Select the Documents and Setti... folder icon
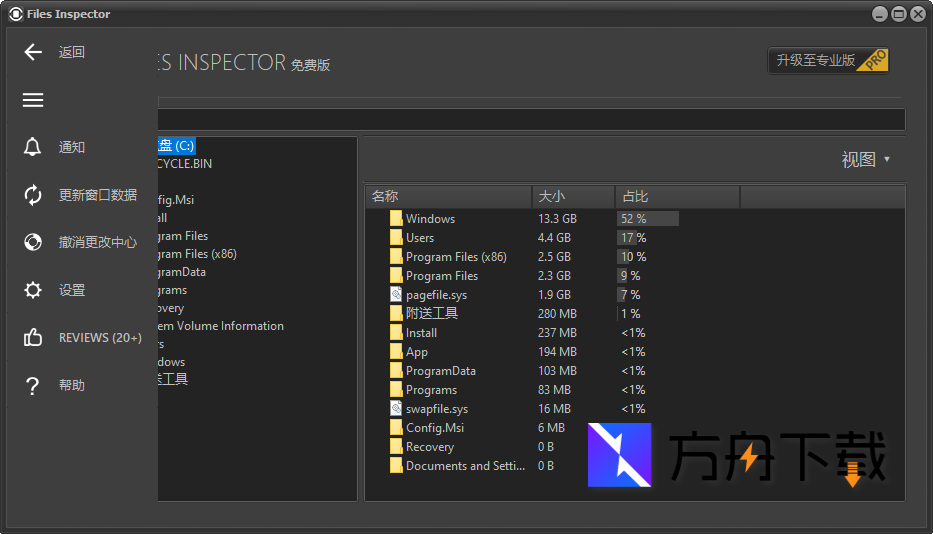Screen dimensions: 933x534 click(396, 466)
